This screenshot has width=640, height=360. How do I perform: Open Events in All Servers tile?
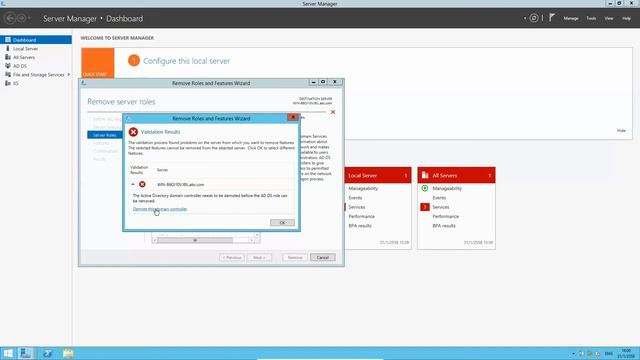point(439,198)
